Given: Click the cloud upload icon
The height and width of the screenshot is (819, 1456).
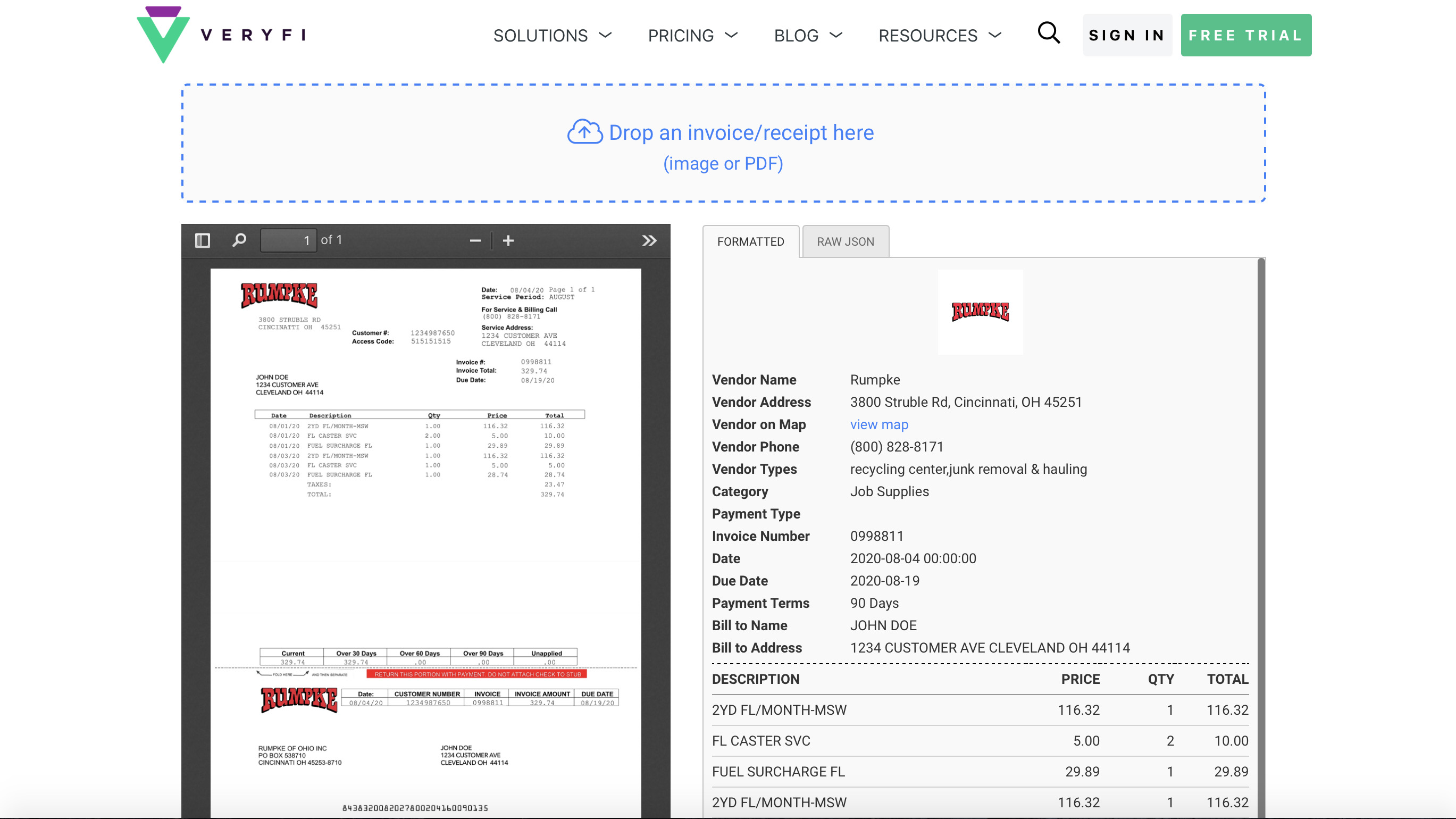Looking at the screenshot, I should click(584, 132).
